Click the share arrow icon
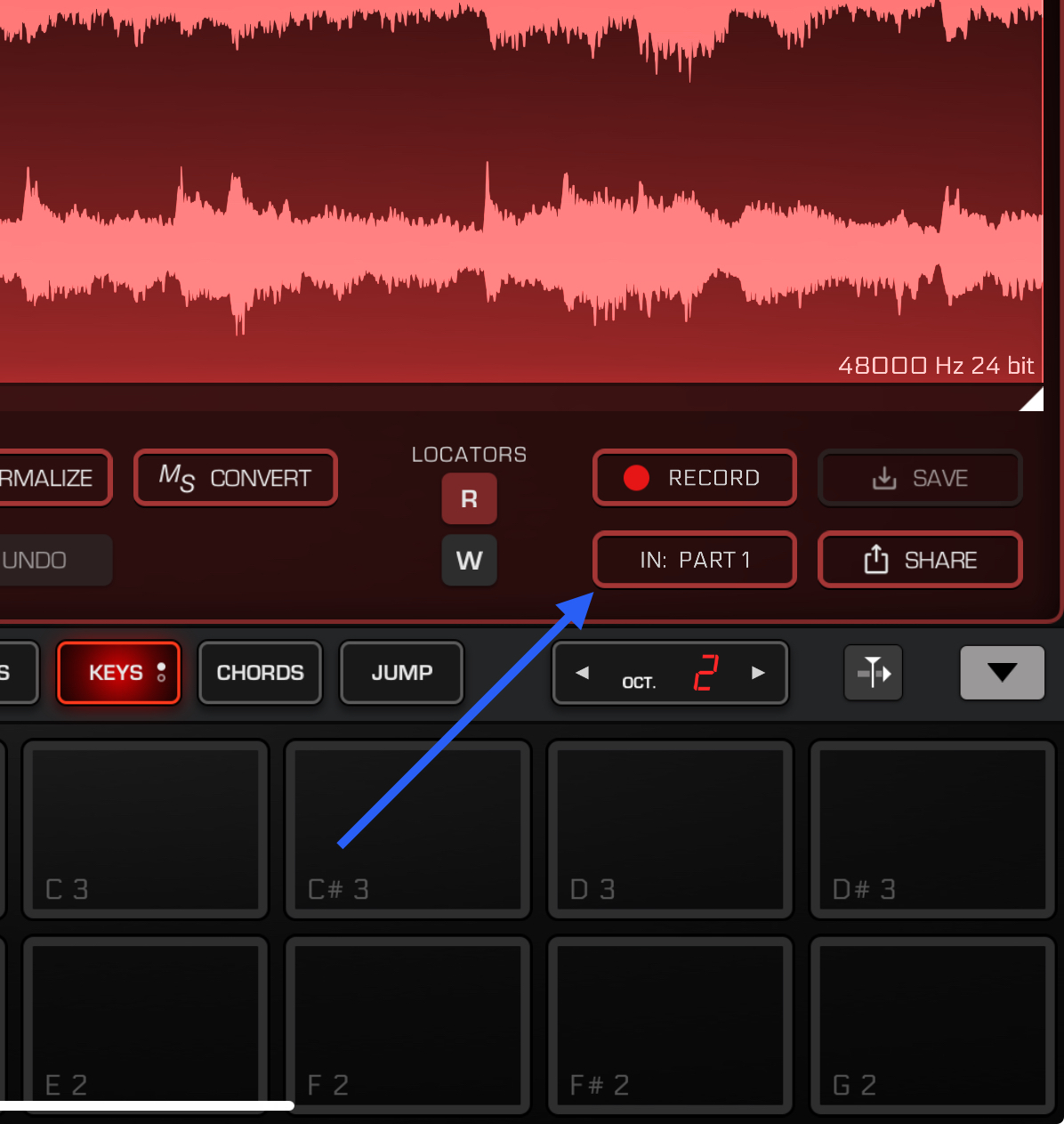1064x1124 pixels. click(x=876, y=559)
